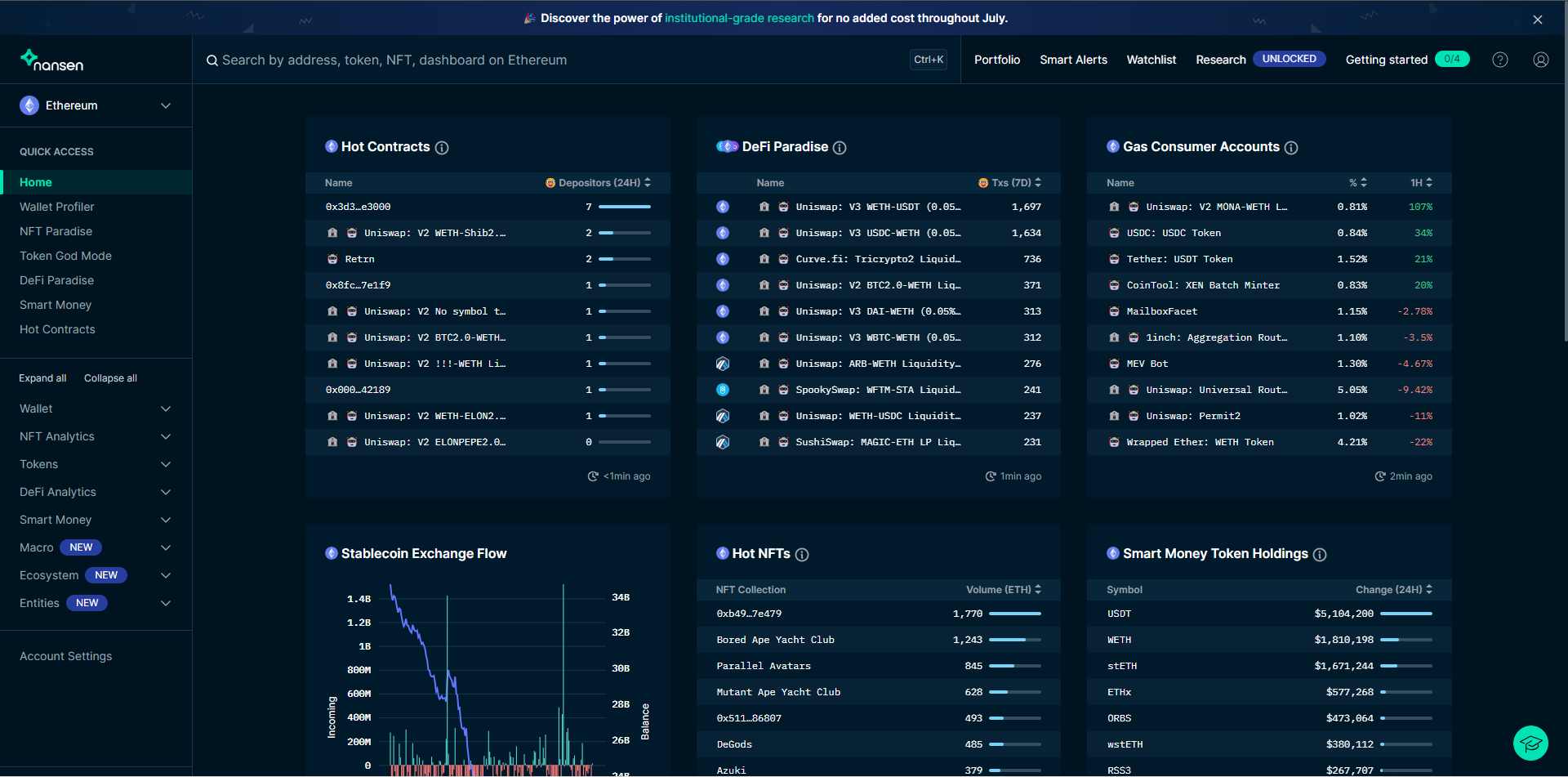The image size is (1568, 777).
Task: Click info icon beside Hot NFTs heading
Action: point(802,555)
